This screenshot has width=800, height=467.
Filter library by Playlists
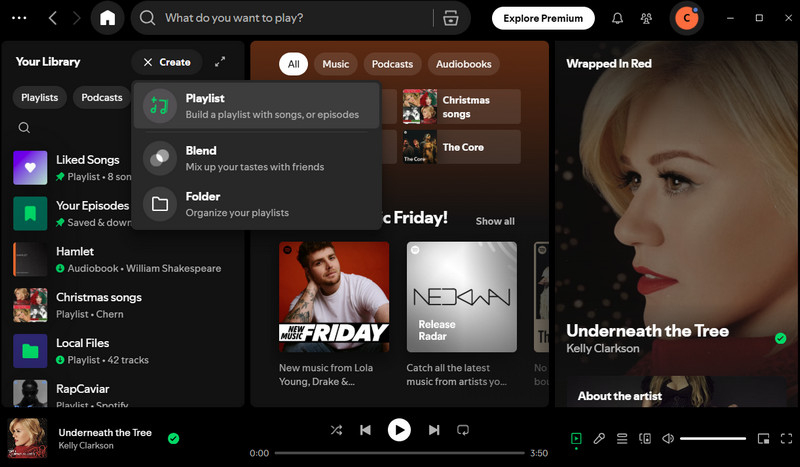39,97
